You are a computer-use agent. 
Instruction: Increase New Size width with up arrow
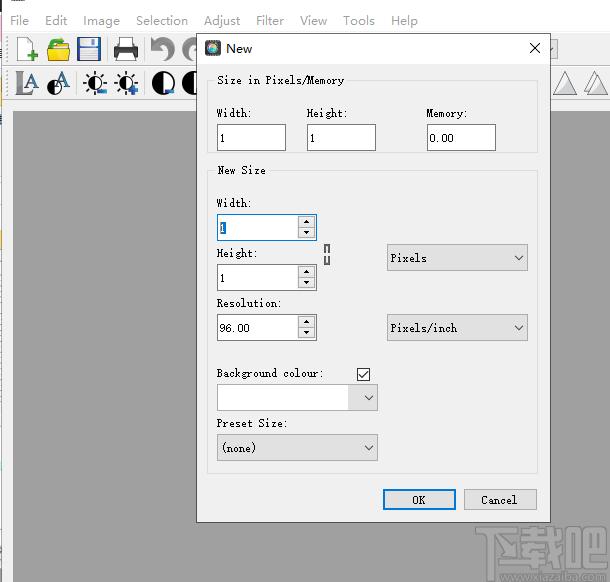(307, 222)
